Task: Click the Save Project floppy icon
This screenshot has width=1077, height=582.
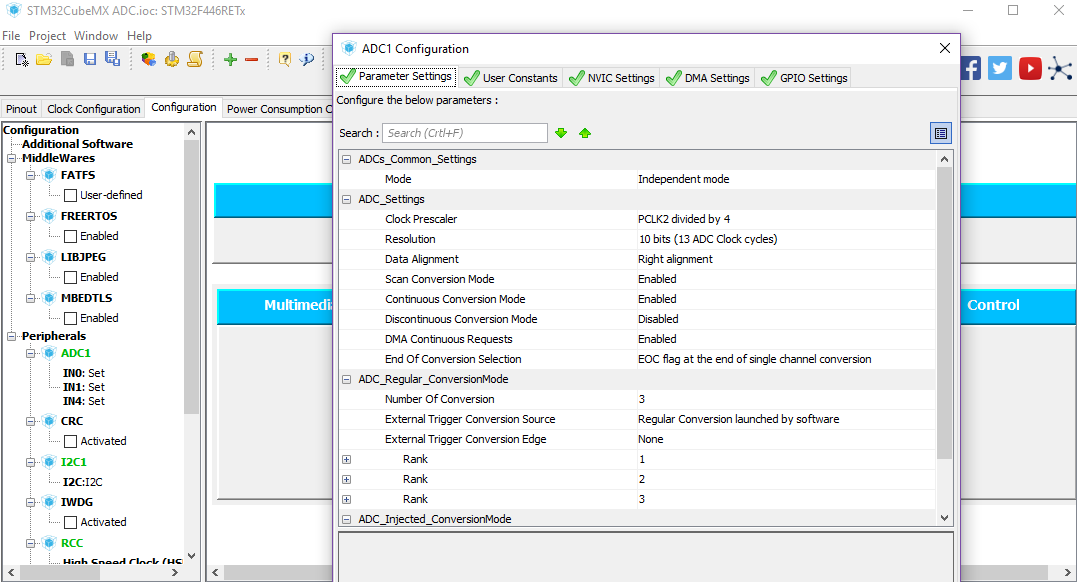Action: 90,60
